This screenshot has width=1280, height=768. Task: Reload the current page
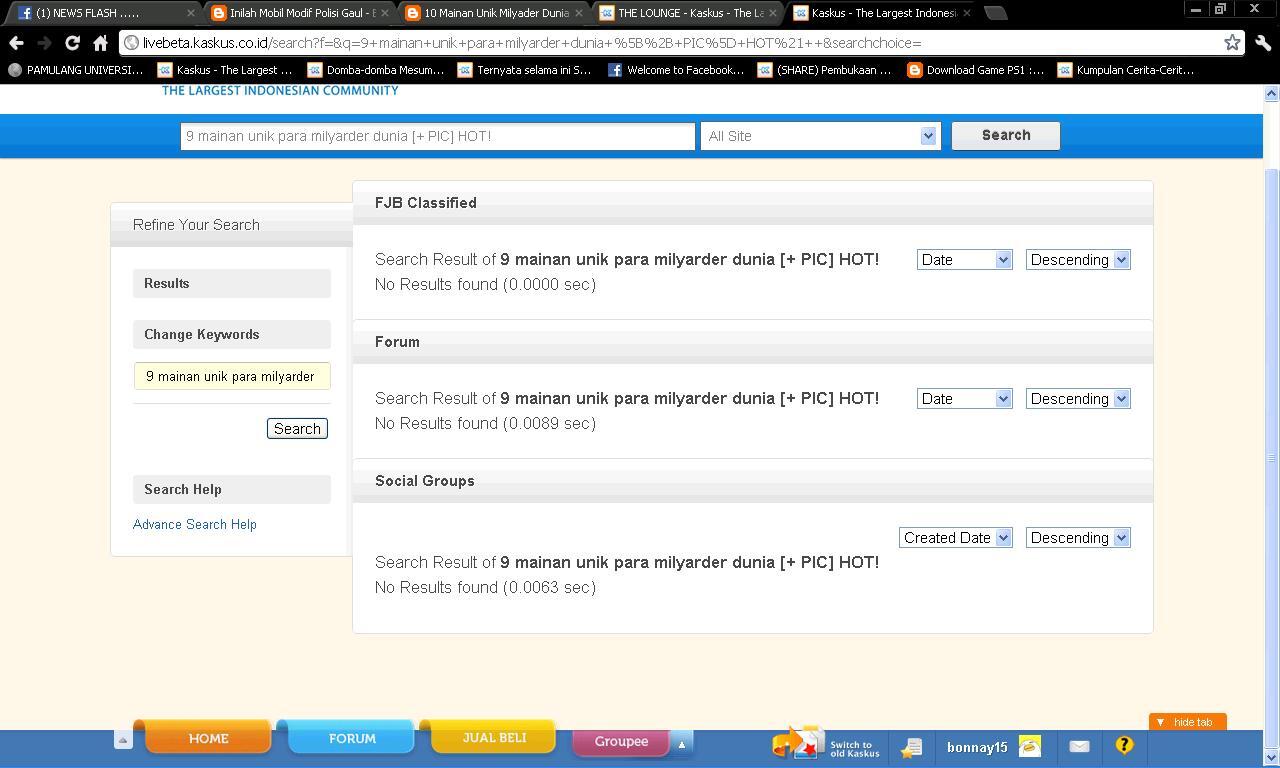pos(72,43)
